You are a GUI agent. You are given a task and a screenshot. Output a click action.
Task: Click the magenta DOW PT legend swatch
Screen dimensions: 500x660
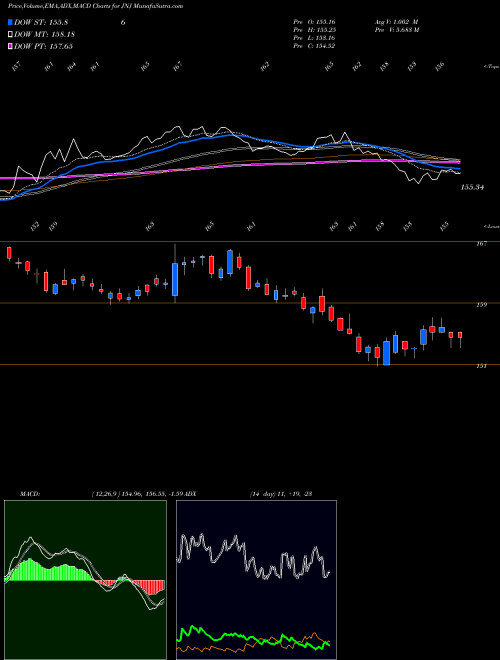(10, 46)
